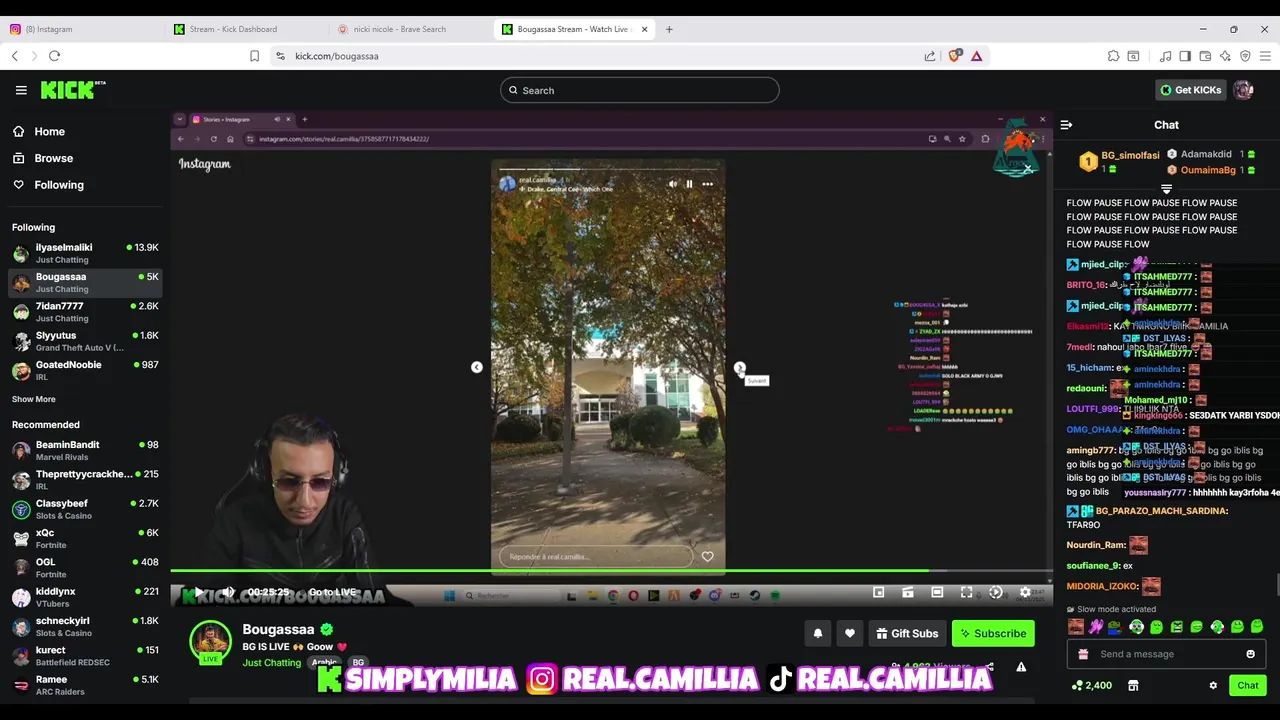Open 7idan7777 channel
The height and width of the screenshot is (720, 1280).
85,312
